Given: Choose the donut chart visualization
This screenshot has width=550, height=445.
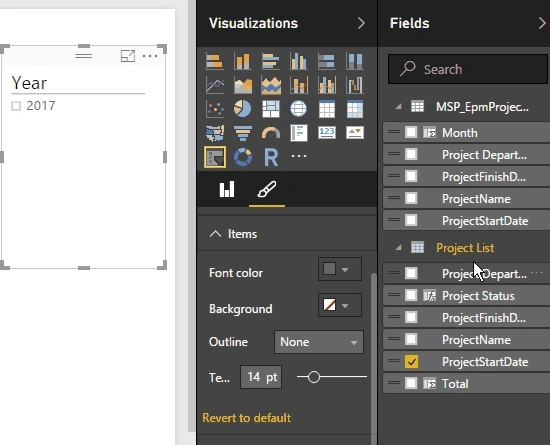Looking at the screenshot, I should [243, 157].
